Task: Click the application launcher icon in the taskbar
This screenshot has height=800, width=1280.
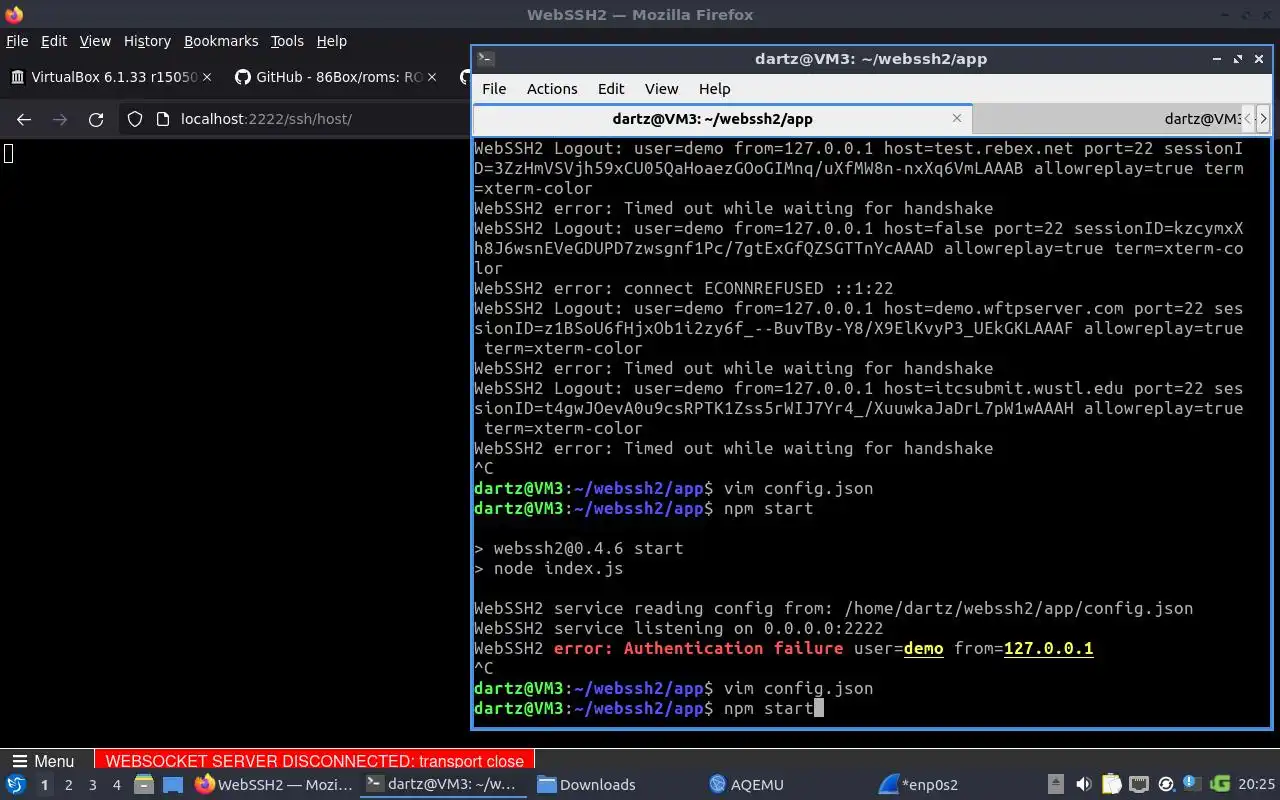Action: tap(16, 785)
